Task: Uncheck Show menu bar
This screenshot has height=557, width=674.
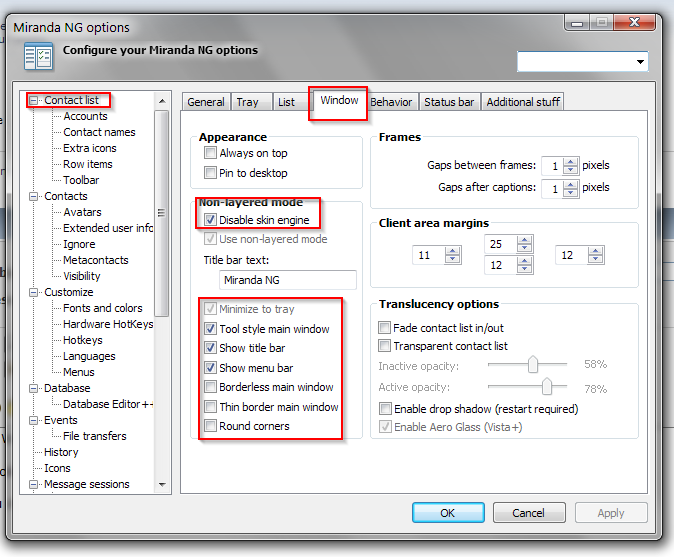Action: [x=210, y=368]
